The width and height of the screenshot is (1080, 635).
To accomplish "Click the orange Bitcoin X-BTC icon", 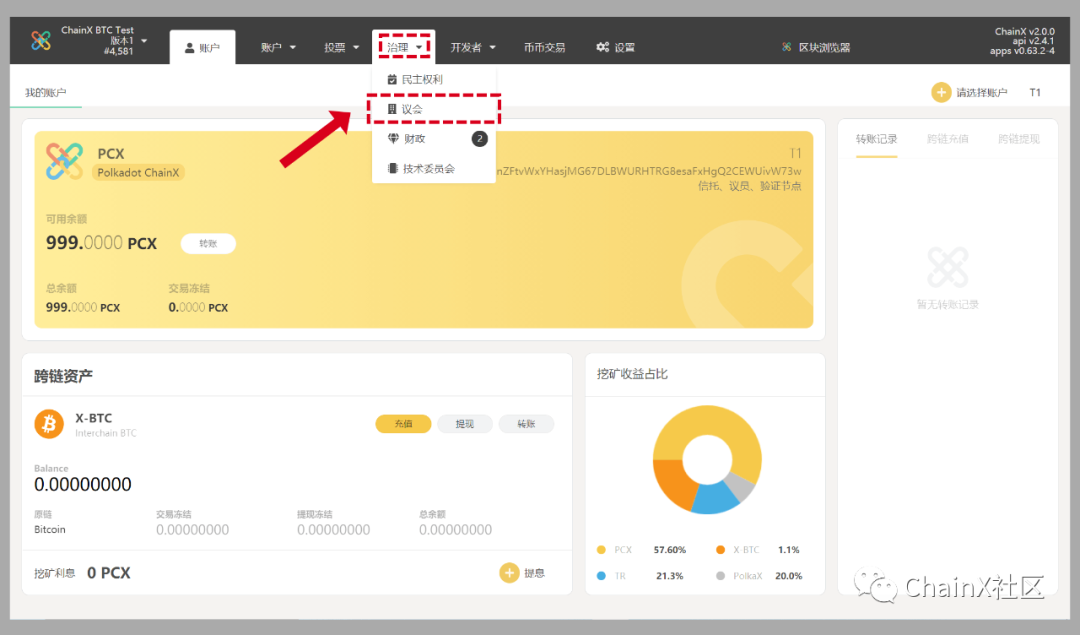I will (x=49, y=424).
